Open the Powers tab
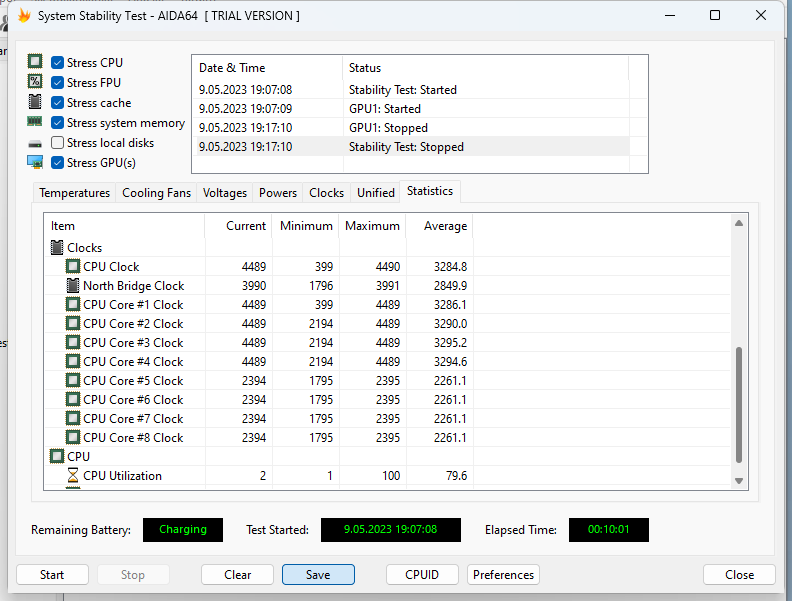Screen dimensions: 792x601 click(x=278, y=193)
